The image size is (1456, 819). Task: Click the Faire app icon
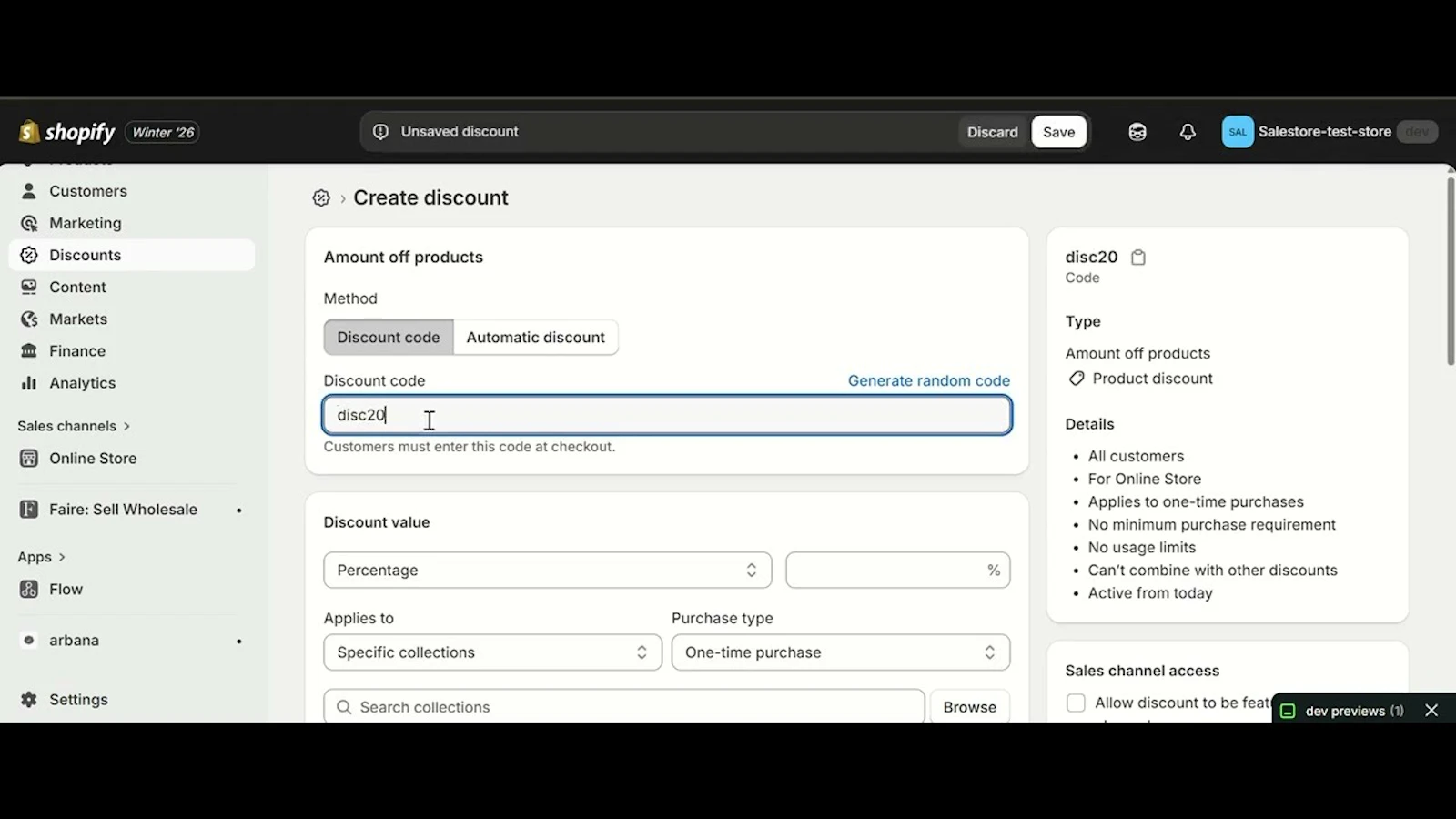pos(29,510)
